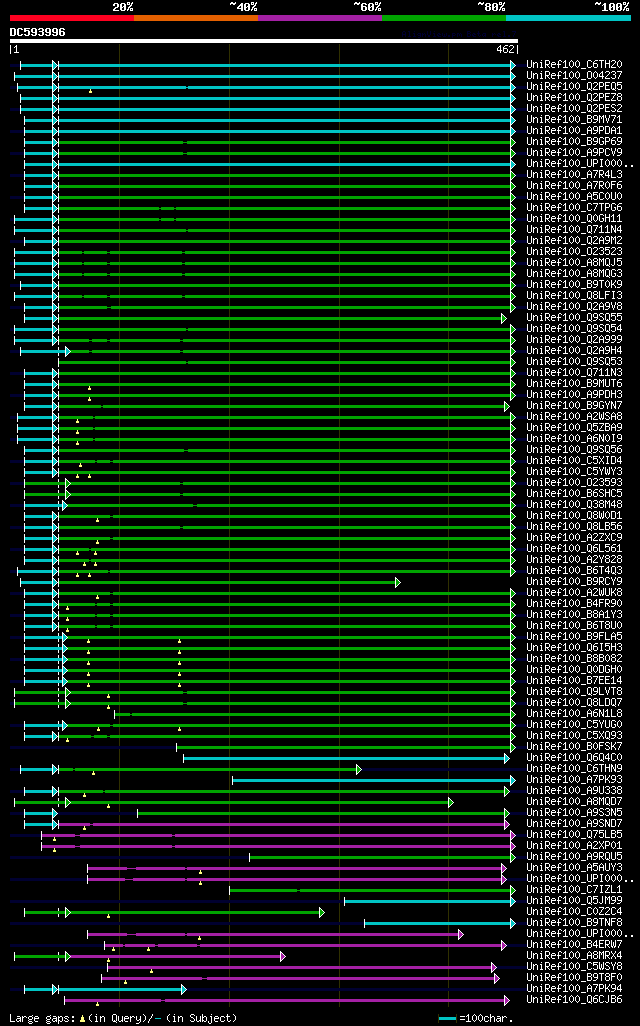This screenshot has height=1026, width=640.
Task: Select hit label UniRef100_B9FLA5
Action: [x=575, y=637]
